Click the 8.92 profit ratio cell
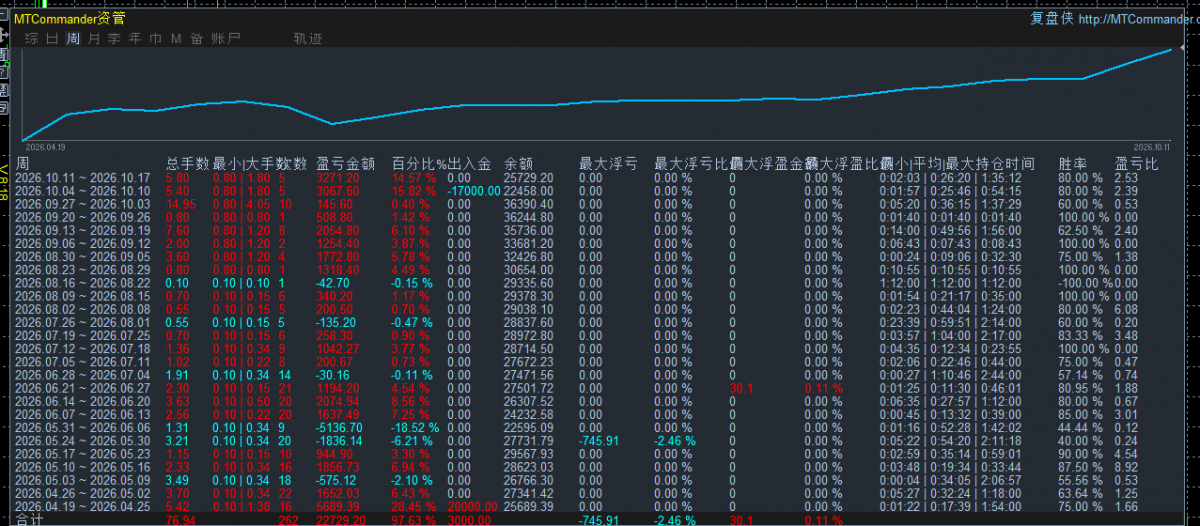Image resolution: width=1200 pixels, height=526 pixels. pos(1128,466)
